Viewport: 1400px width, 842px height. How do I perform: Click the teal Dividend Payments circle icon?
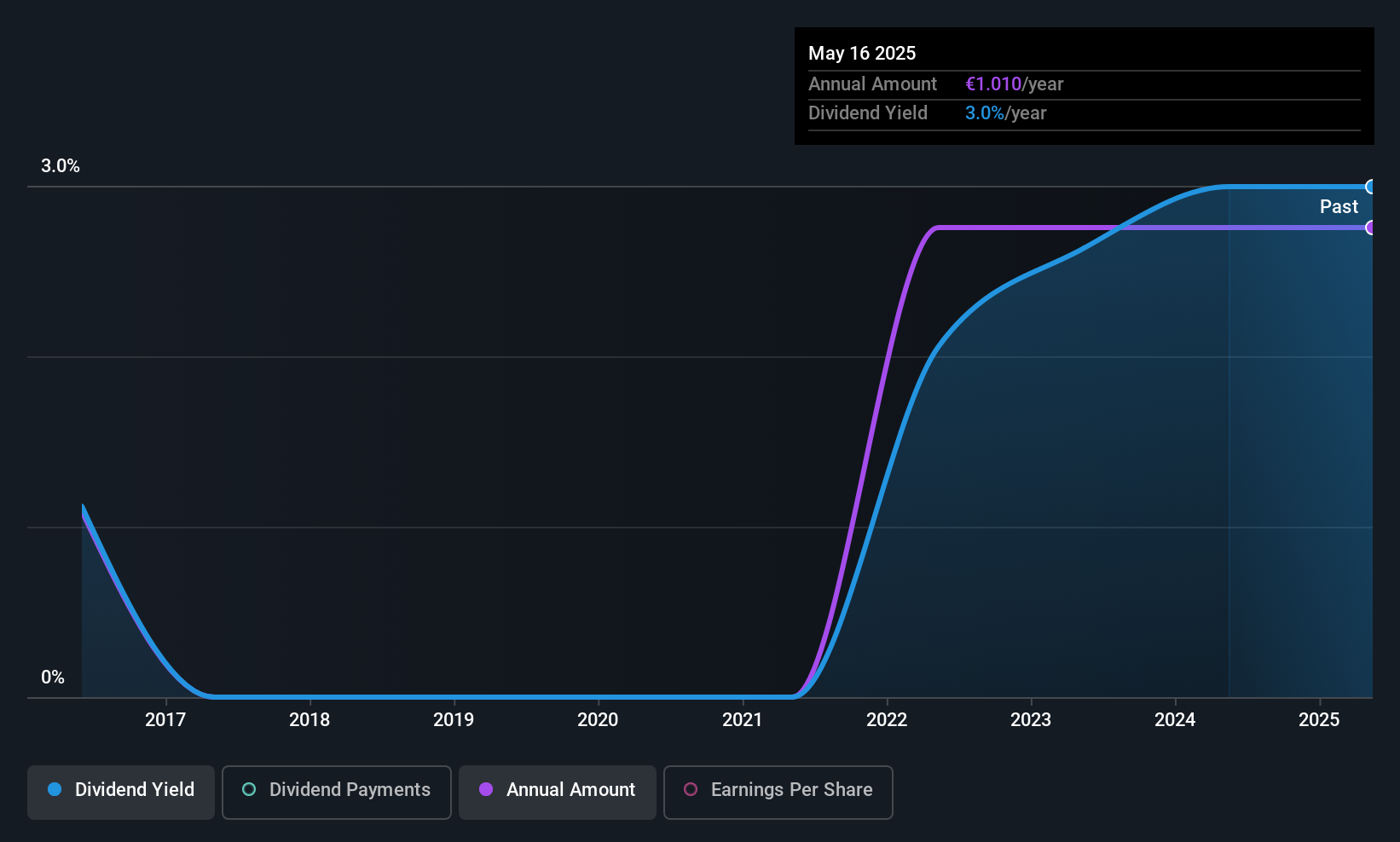coord(249,789)
